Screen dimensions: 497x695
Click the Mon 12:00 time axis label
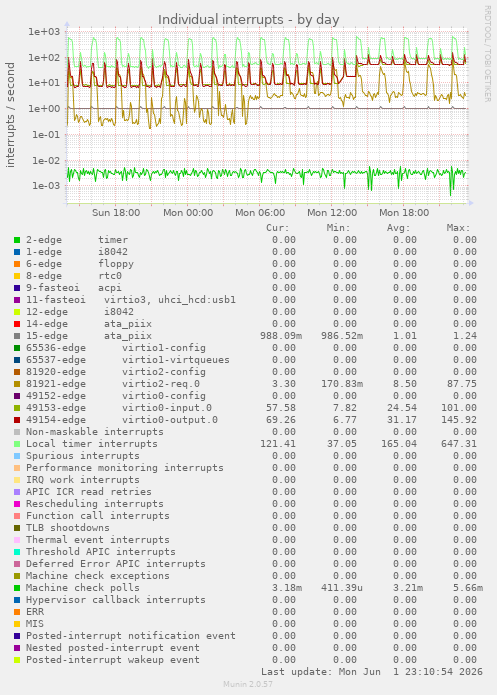click(332, 213)
